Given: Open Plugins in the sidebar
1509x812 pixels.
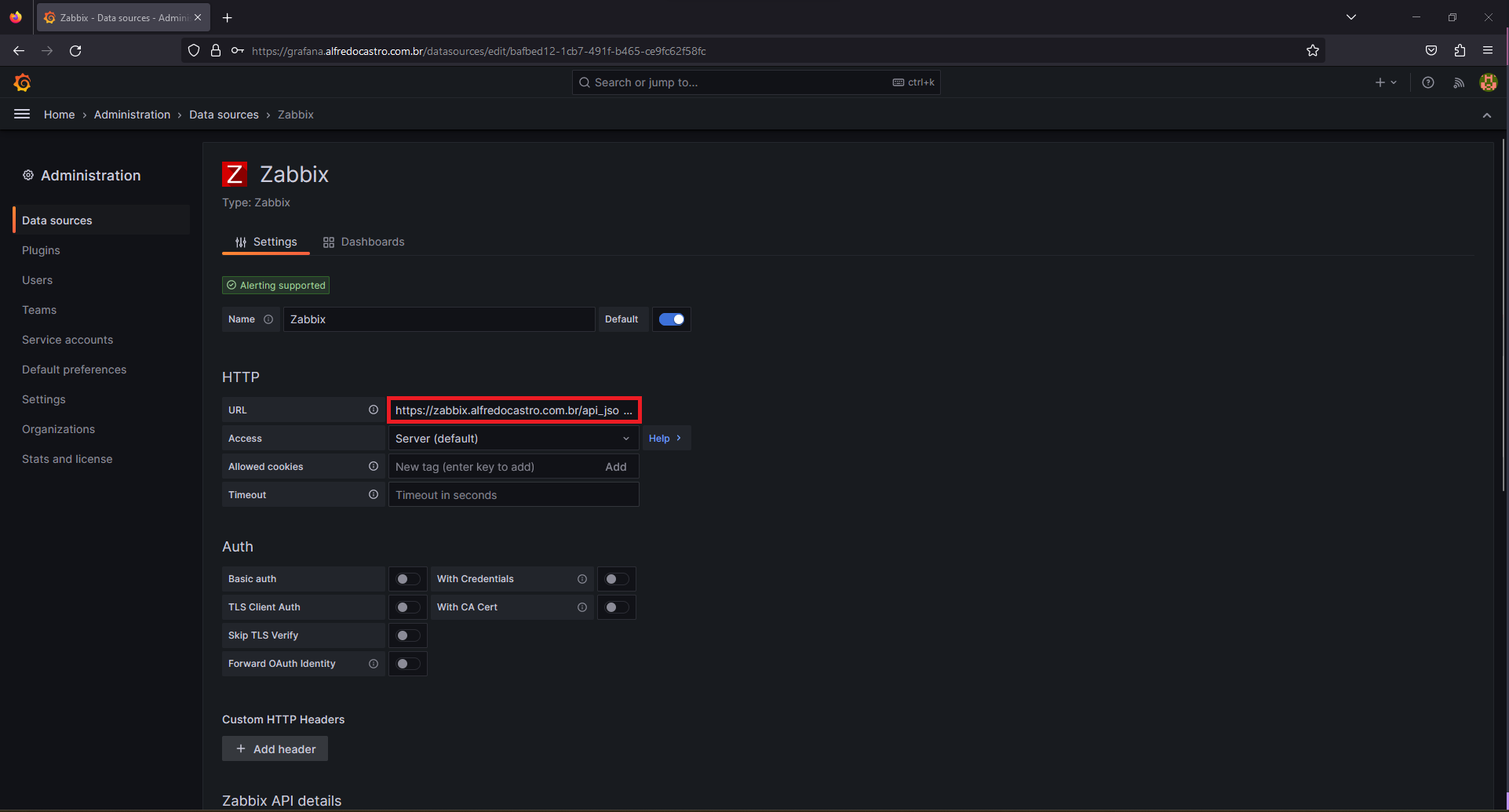Looking at the screenshot, I should [41, 250].
